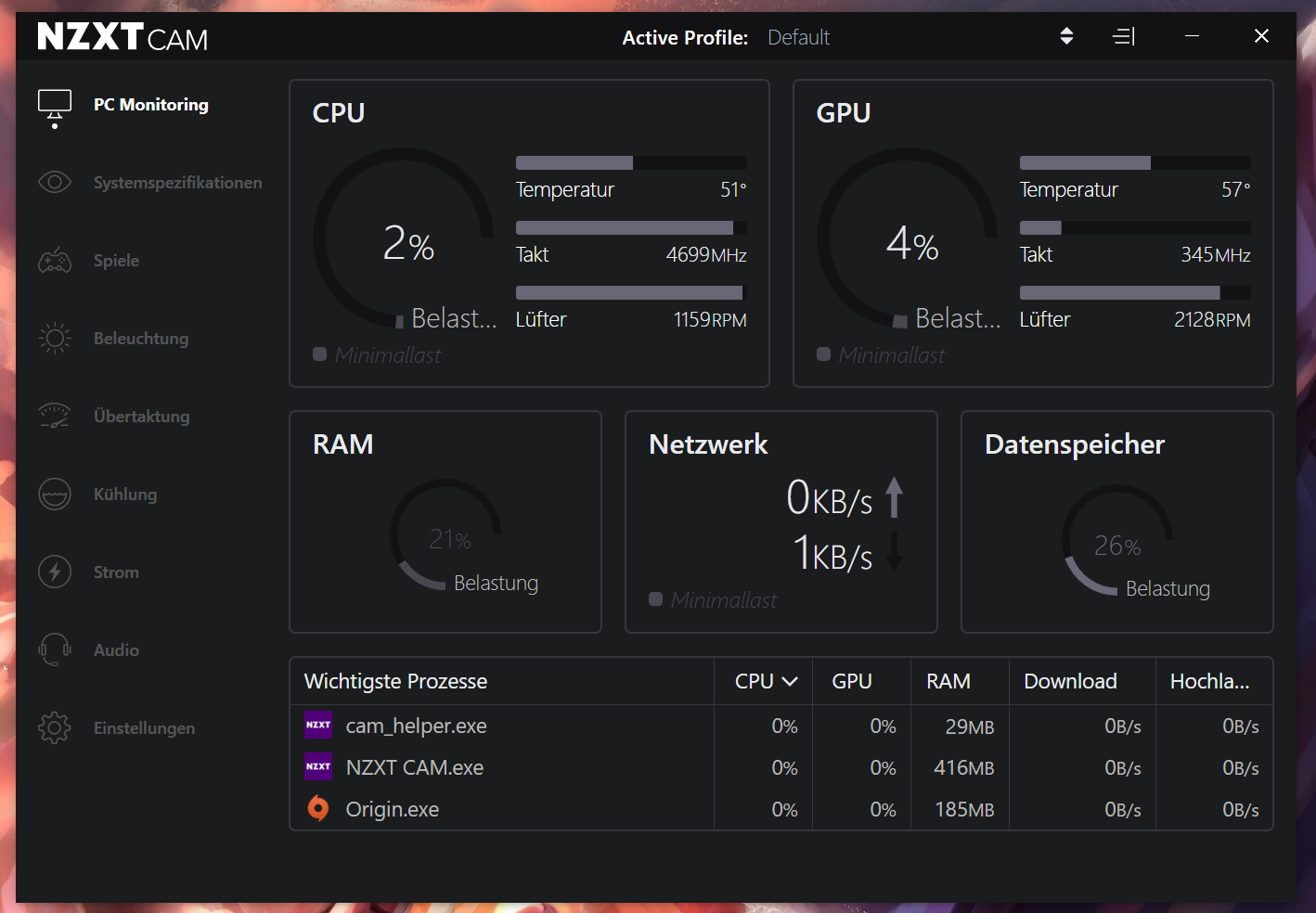Go to the Spiele section

[x=116, y=261]
